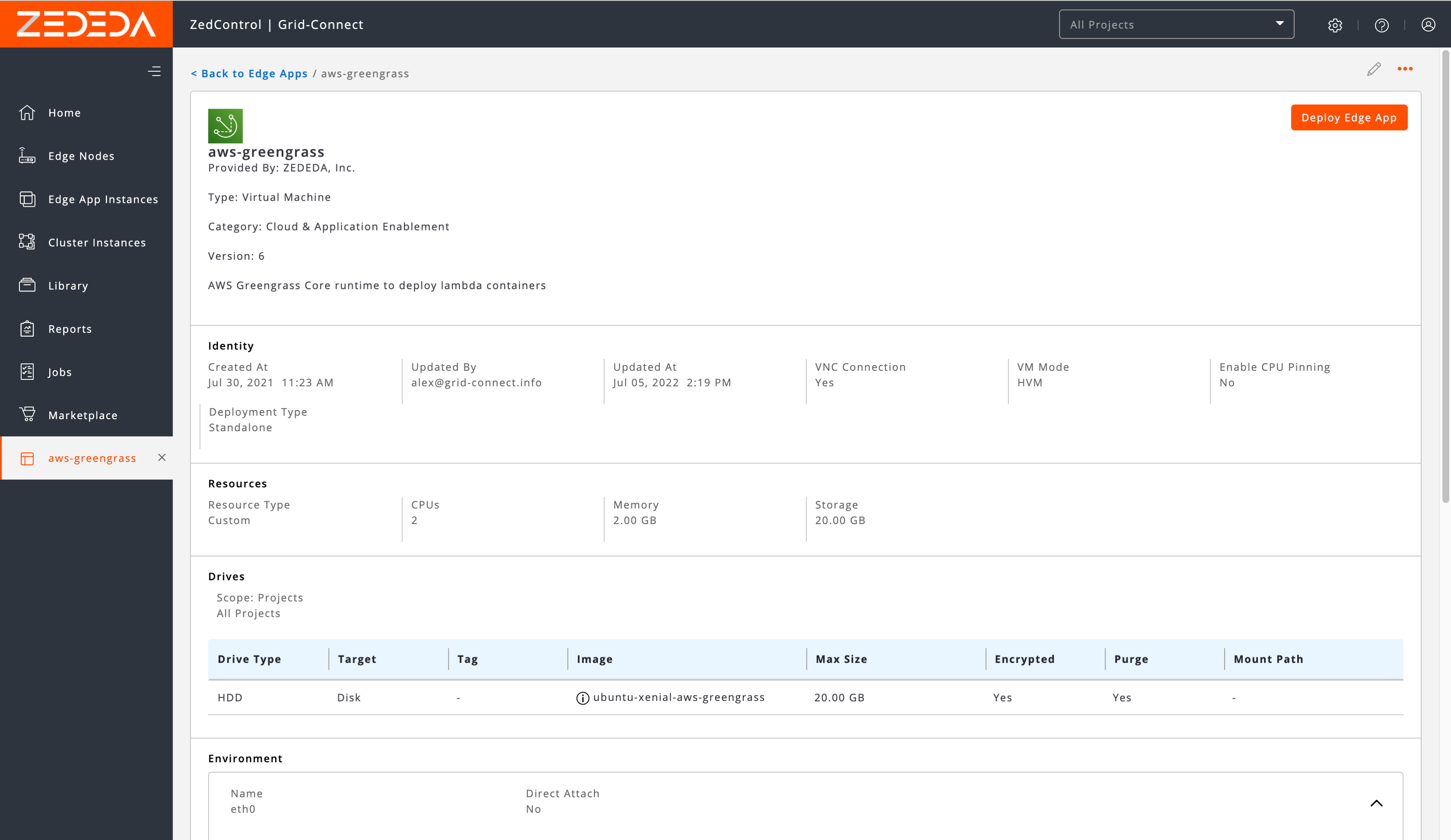
Task: Open Edge Nodes from the sidebar
Action: (81, 155)
